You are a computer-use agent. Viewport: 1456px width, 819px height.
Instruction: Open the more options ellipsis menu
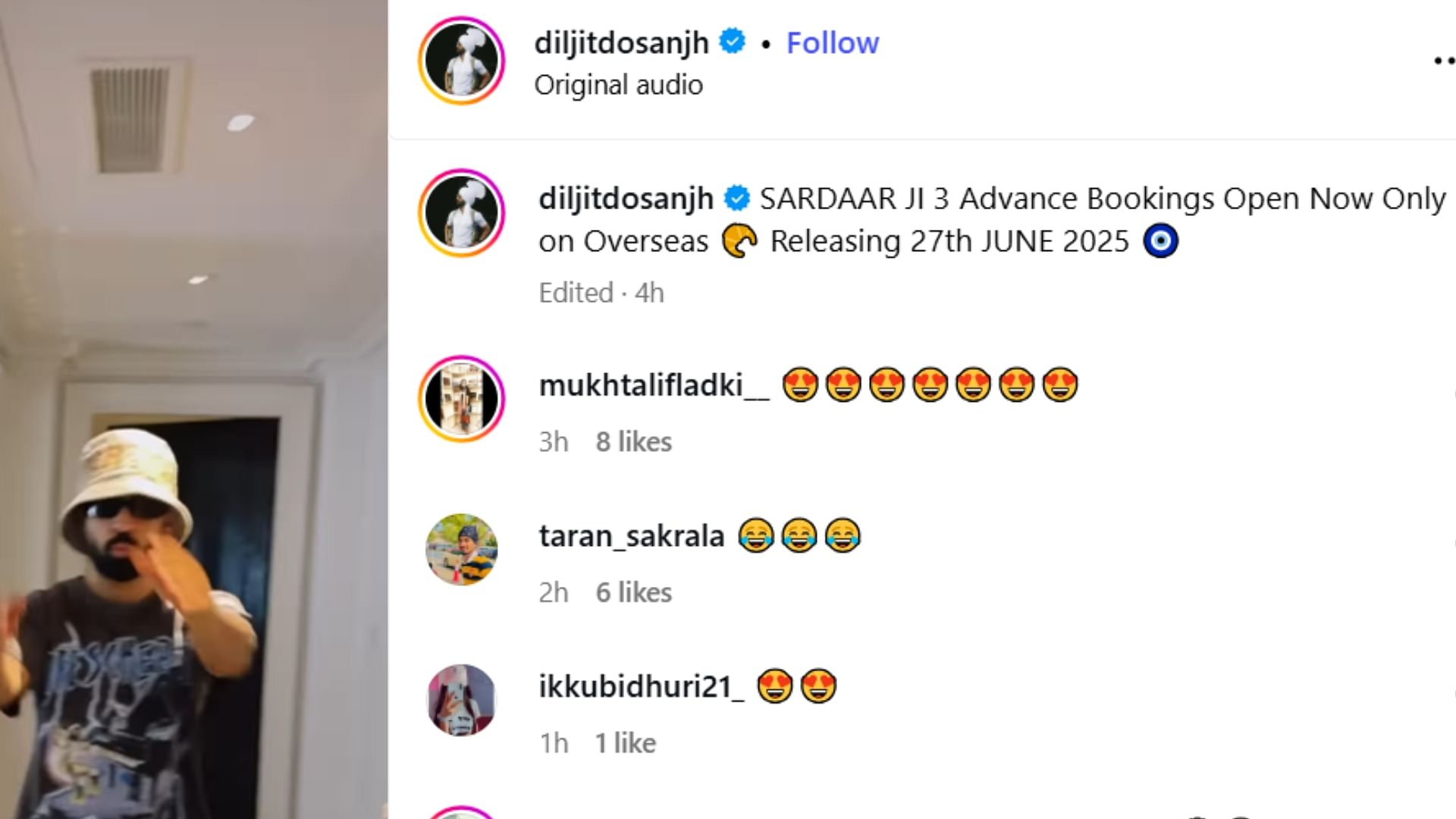pos(1444,61)
